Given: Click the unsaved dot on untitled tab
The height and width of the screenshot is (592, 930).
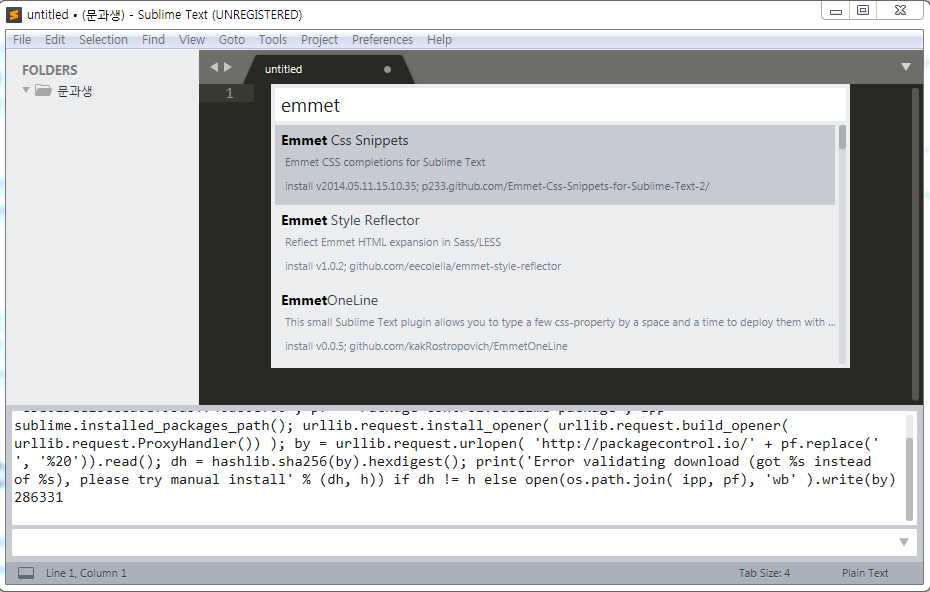Looking at the screenshot, I should (x=387, y=69).
